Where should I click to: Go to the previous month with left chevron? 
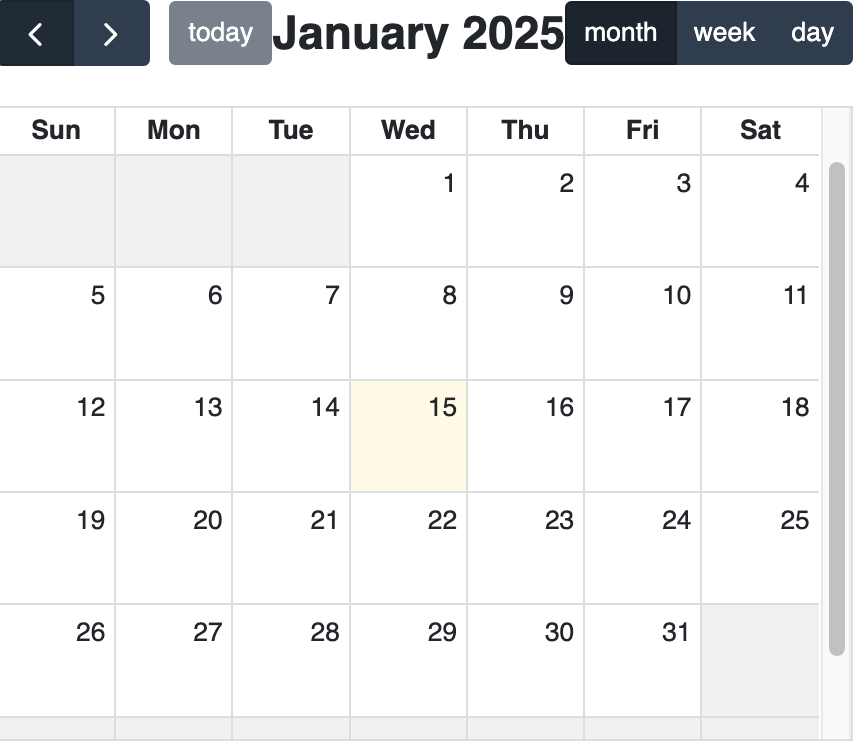click(x=36, y=33)
